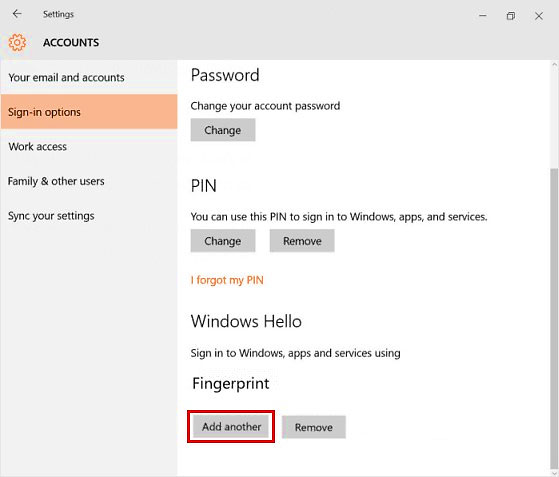Close the Settings window
Image resolution: width=559 pixels, height=477 pixels.
(x=539, y=16)
